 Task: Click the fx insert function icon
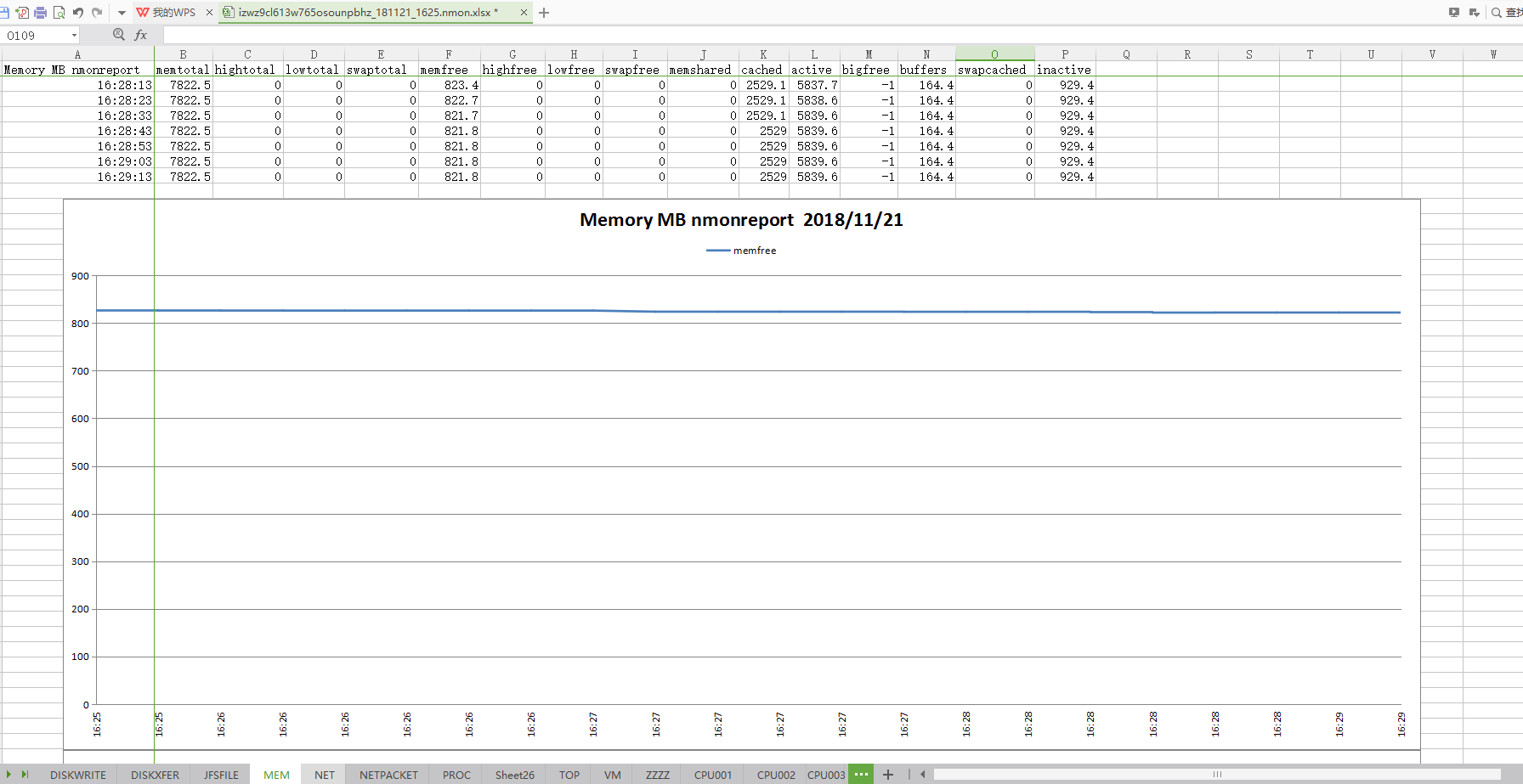click(x=141, y=35)
